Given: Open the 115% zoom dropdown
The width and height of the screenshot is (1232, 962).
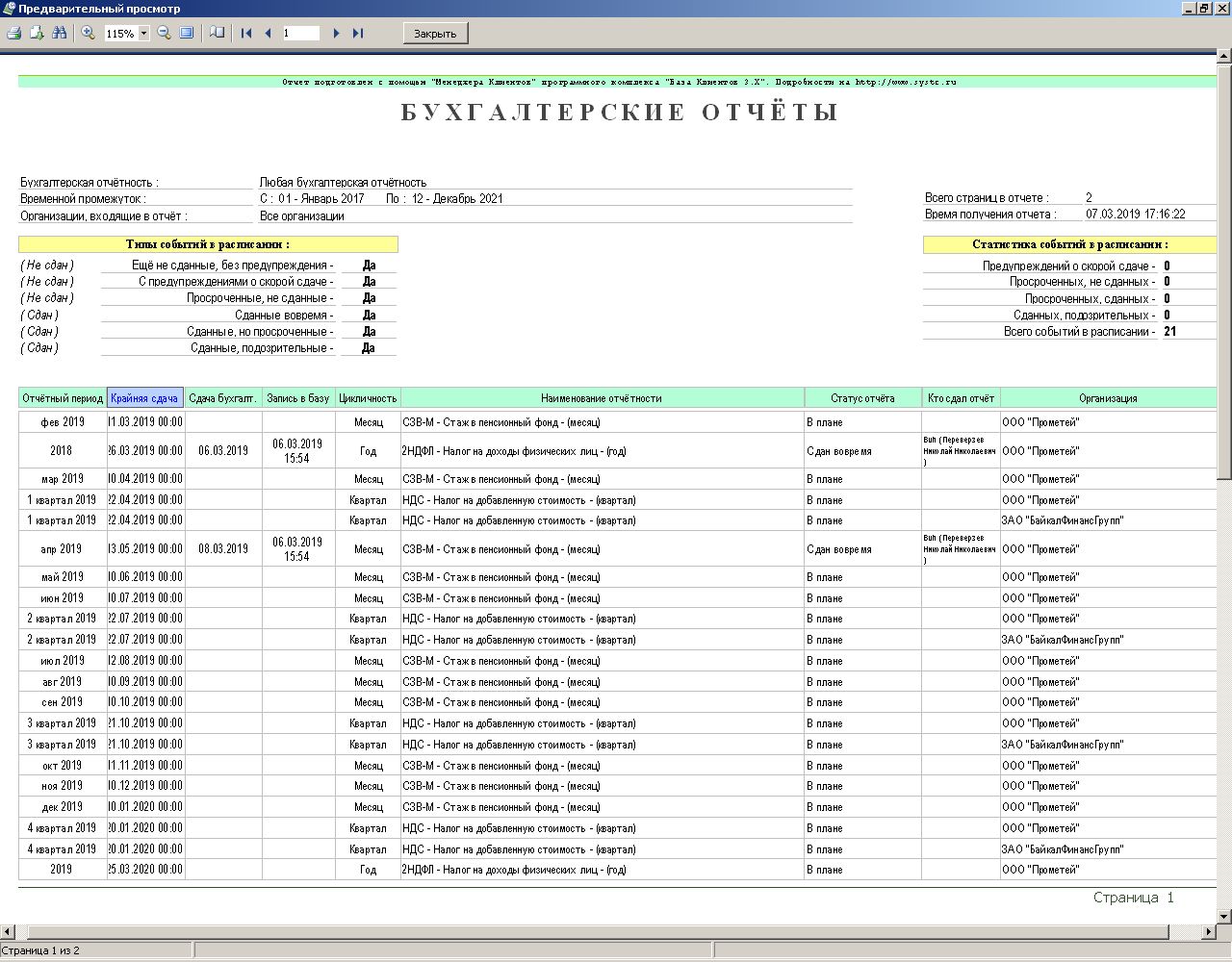Looking at the screenshot, I should [x=144, y=34].
